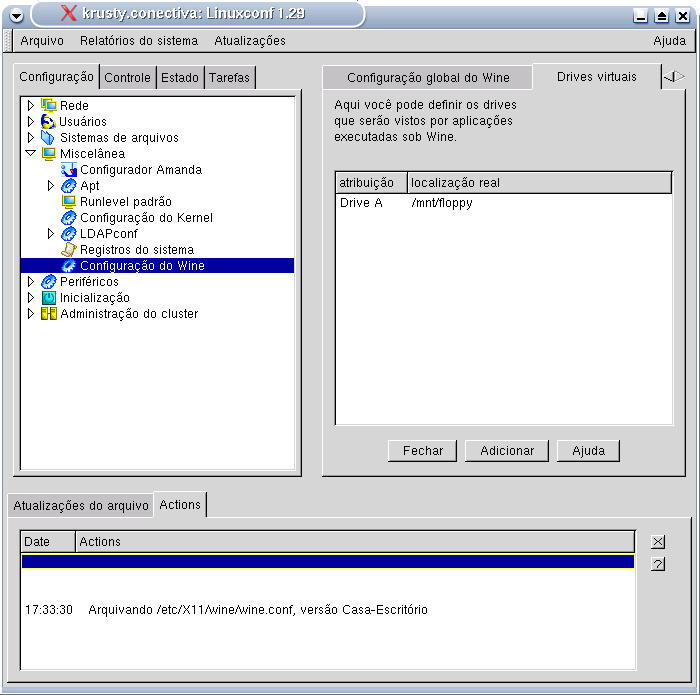Expand the LDAPconf tree node

pos(50,233)
